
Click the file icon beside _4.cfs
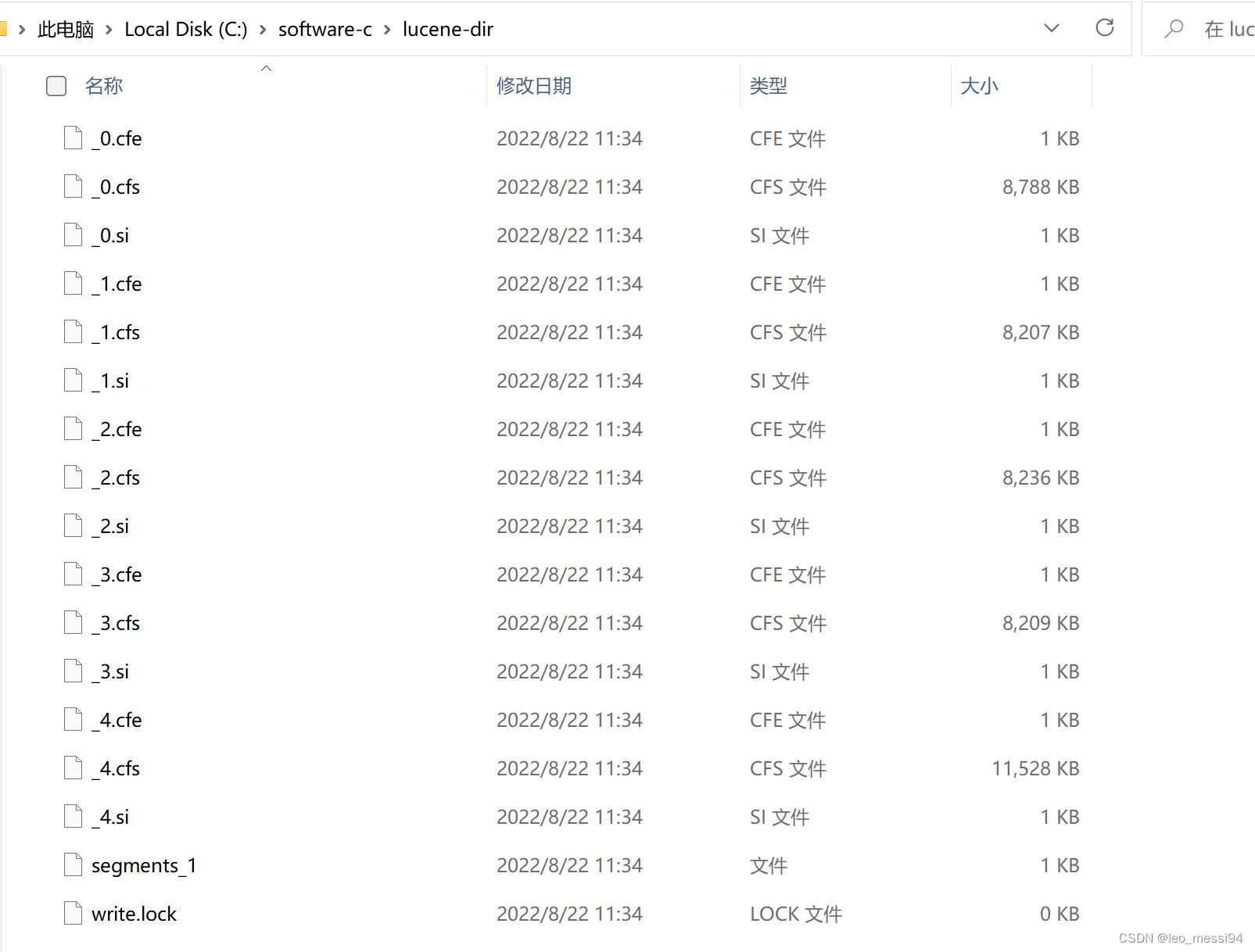click(72, 768)
